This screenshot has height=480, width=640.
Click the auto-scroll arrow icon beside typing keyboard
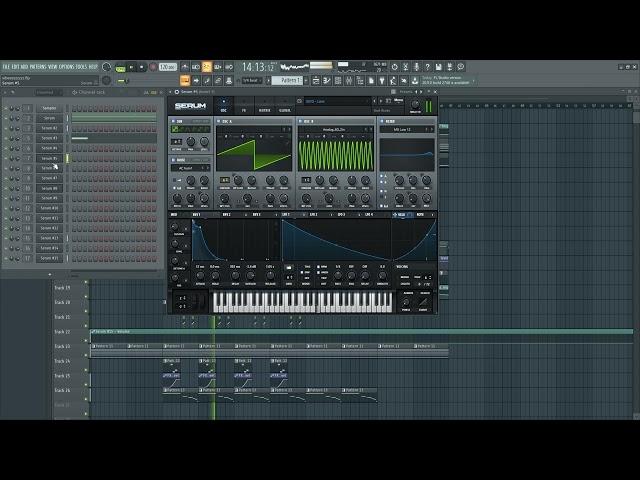coord(196,80)
